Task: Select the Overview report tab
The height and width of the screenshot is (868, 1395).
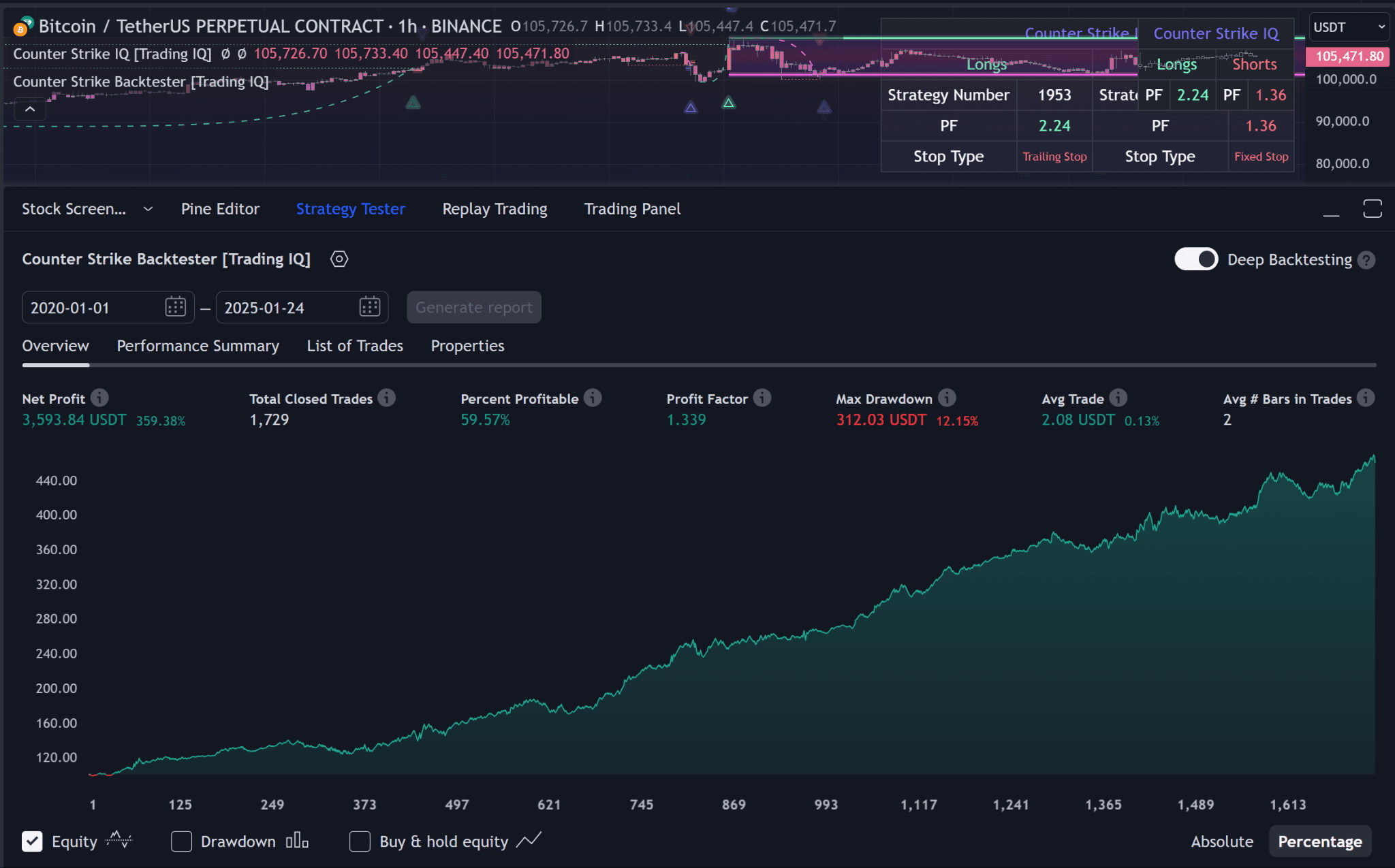Action: [55, 346]
